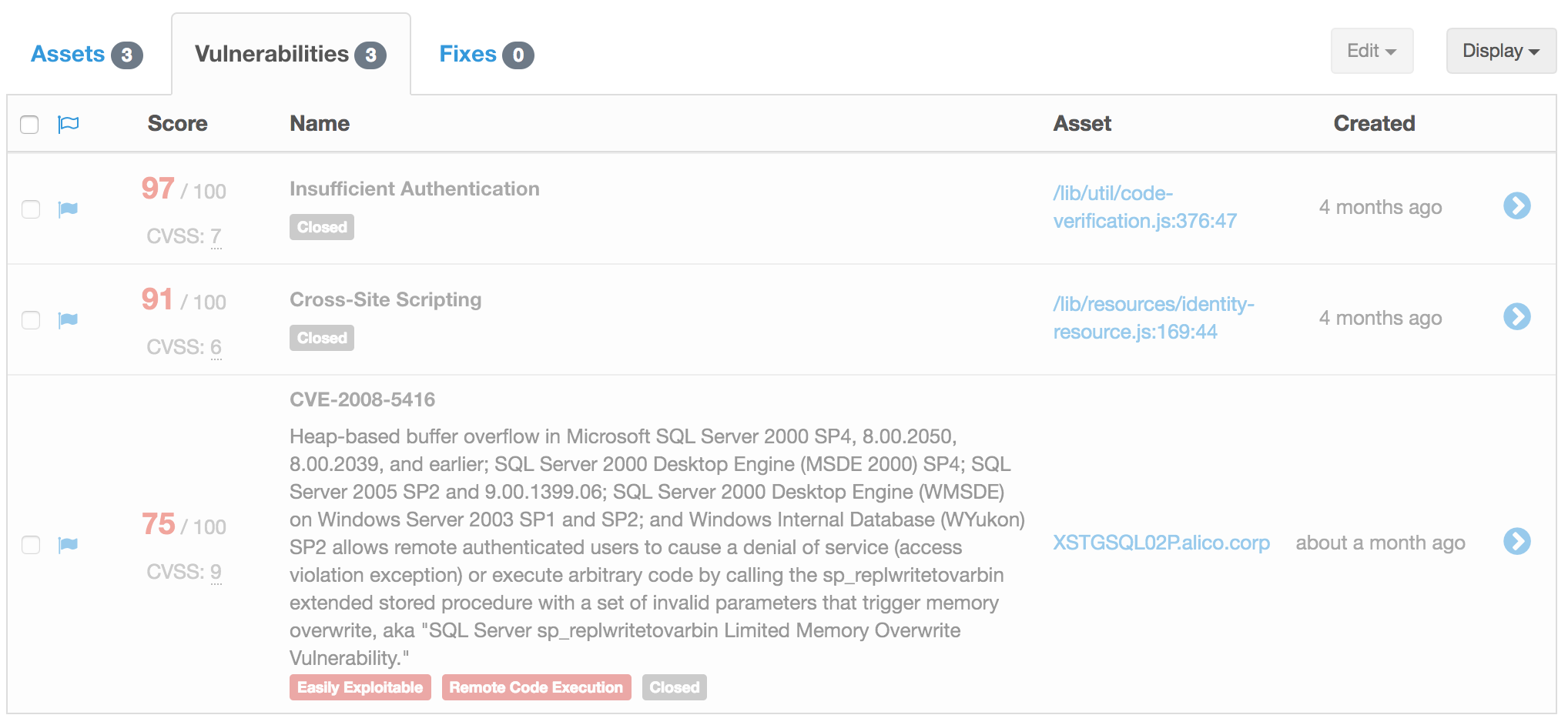Image resolution: width=1568 pixels, height=725 pixels.
Task: Open Cross-Site Scripting details via arrow icon
Action: click(1516, 316)
